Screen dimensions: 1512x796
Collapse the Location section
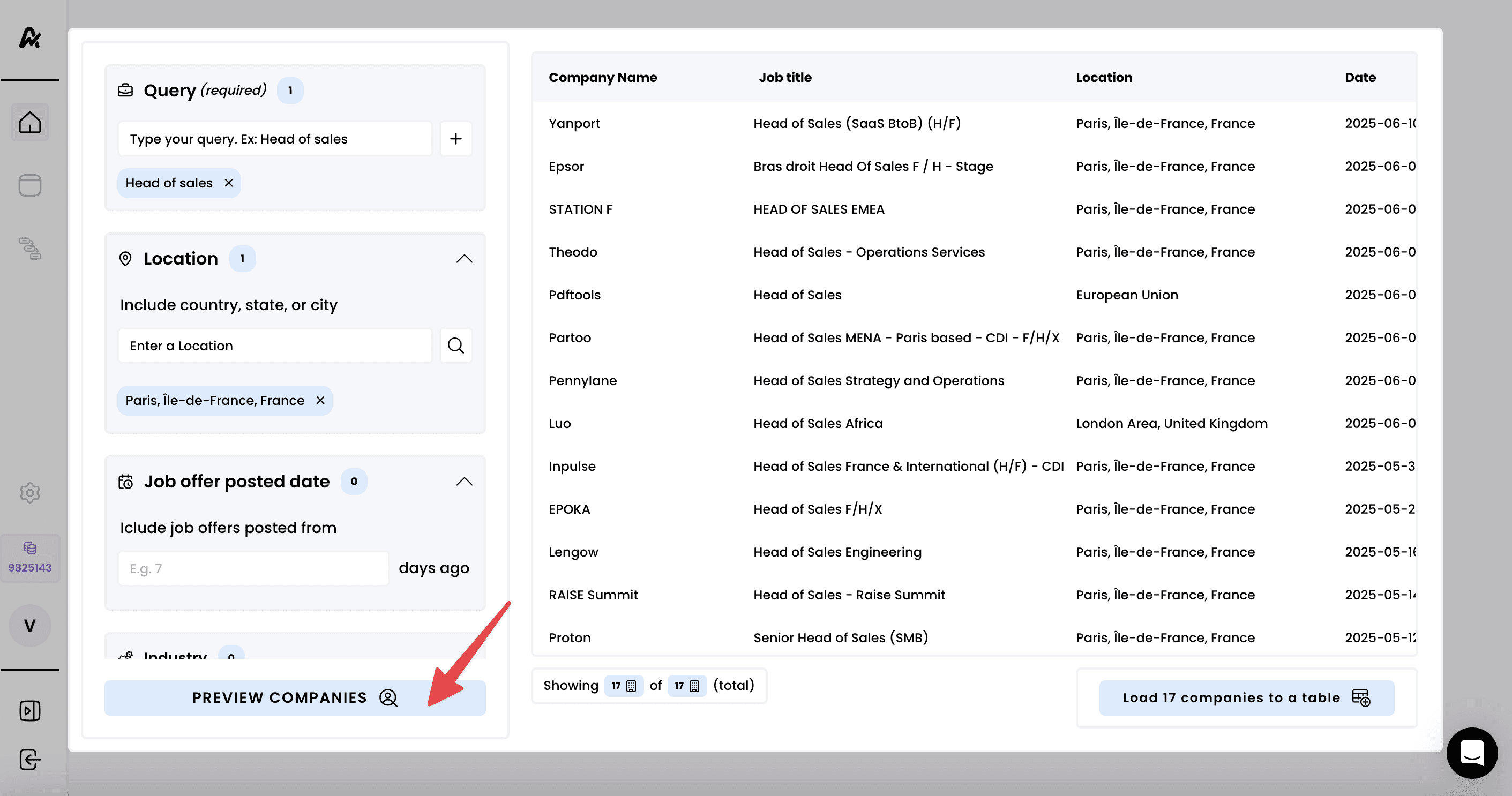click(465, 259)
